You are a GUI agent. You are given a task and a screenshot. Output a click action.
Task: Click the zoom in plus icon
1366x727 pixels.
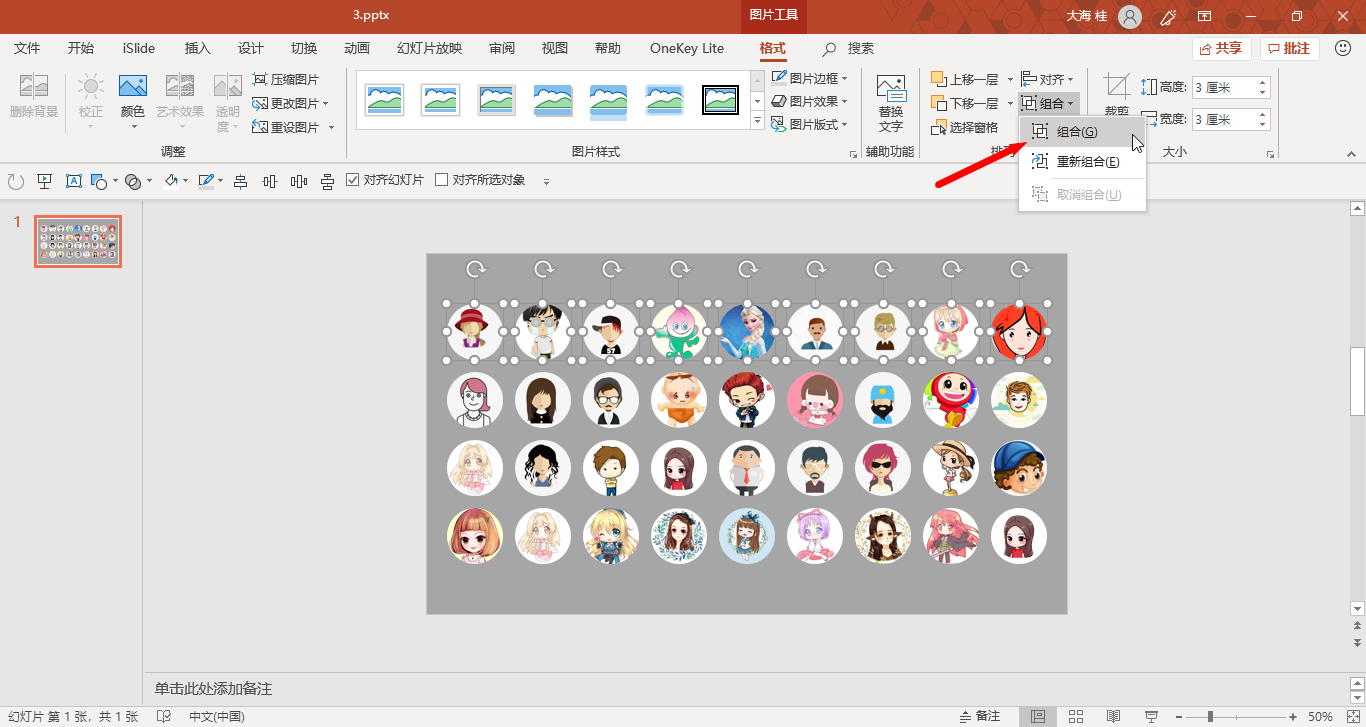pyautogui.click(x=1293, y=716)
